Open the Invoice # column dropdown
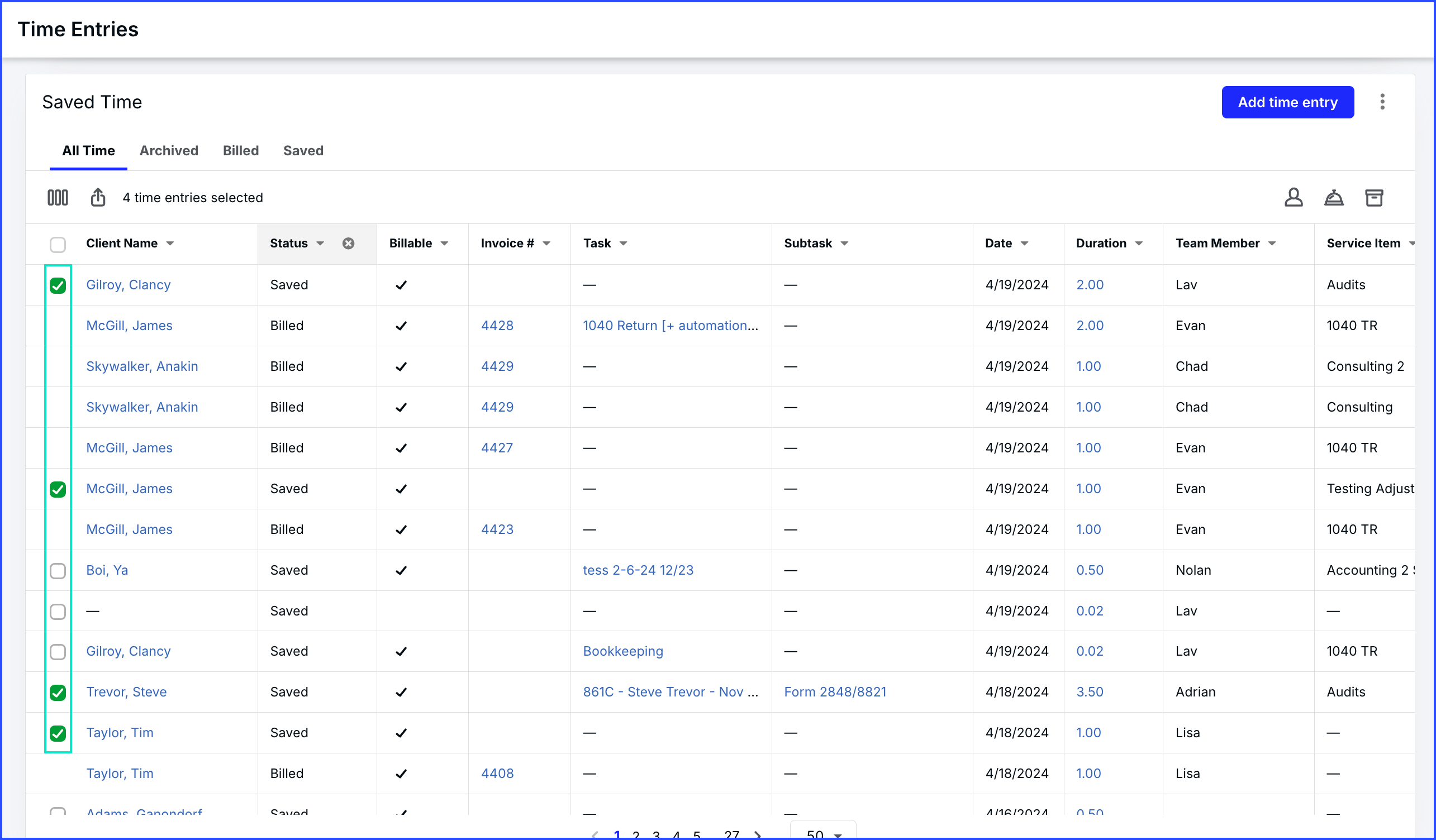Image resolution: width=1436 pixels, height=840 pixels. tap(546, 244)
